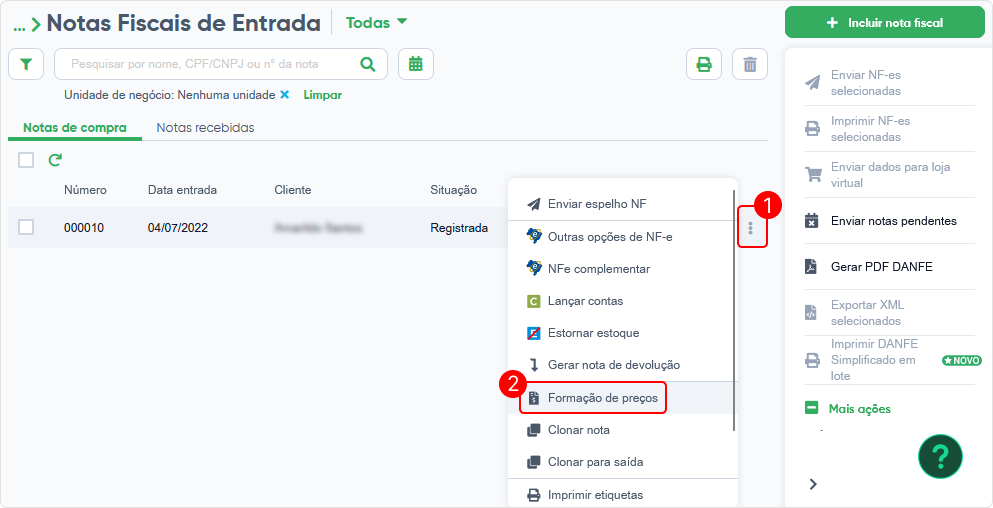The image size is (993, 508).
Task: Click the breadcrumb ellipsis before the title
Action: (x=20, y=25)
